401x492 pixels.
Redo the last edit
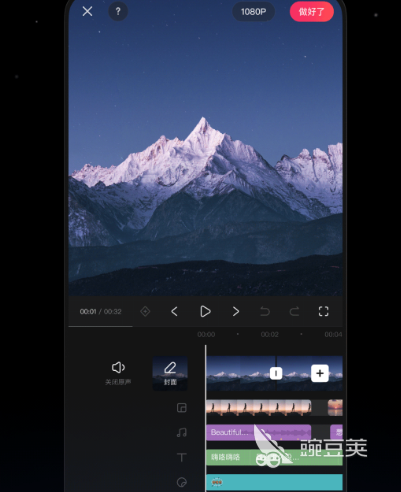[294, 311]
